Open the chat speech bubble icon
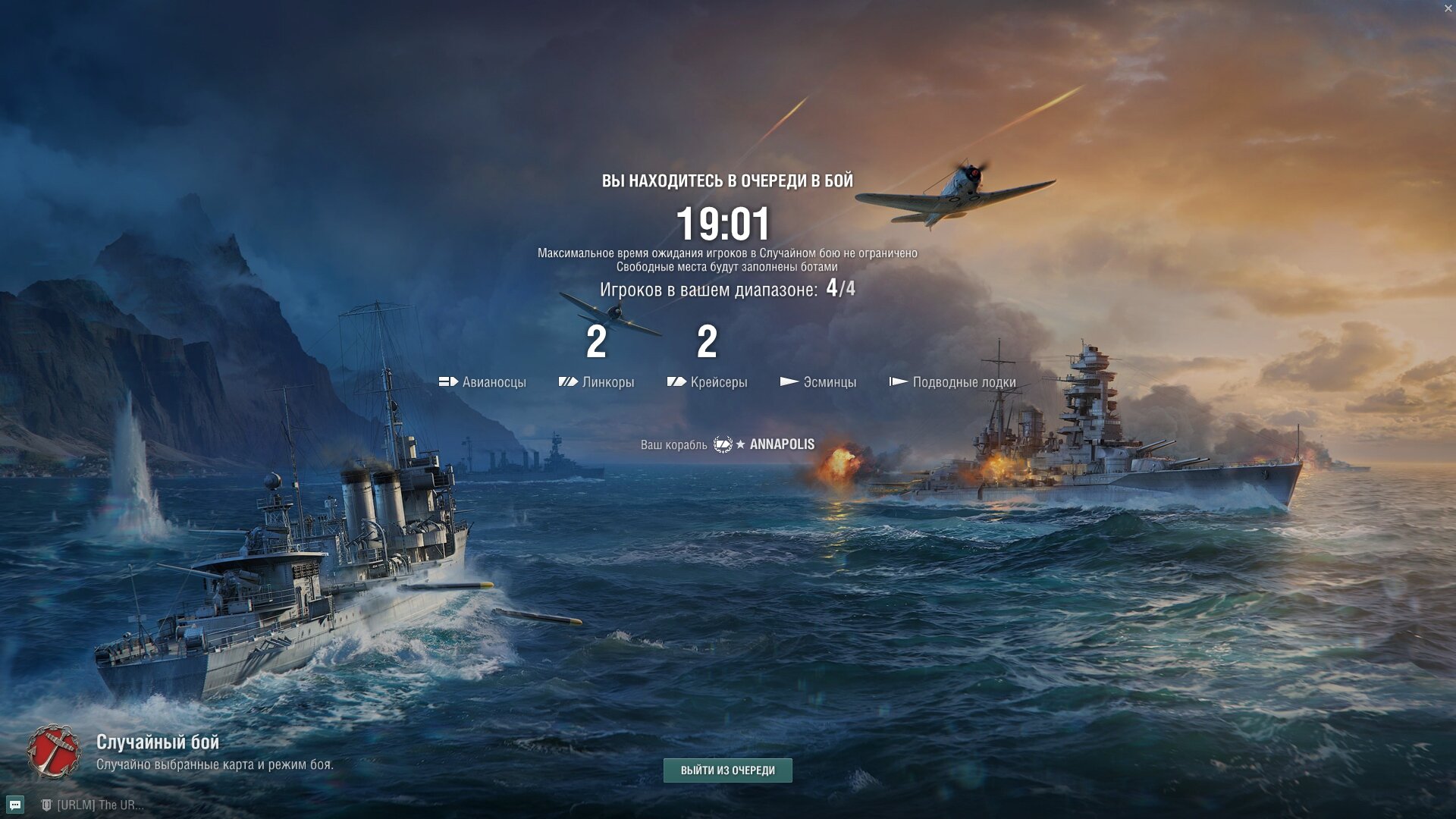 pos(15,805)
